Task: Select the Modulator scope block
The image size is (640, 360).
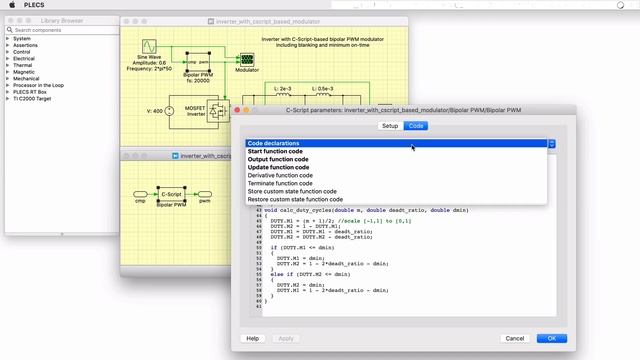Action: point(247,60)
